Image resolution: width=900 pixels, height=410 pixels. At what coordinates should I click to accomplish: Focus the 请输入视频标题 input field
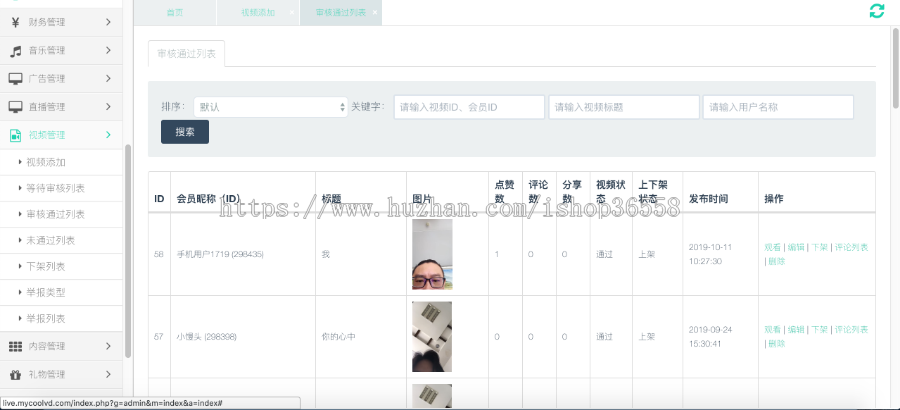point(624,107)
